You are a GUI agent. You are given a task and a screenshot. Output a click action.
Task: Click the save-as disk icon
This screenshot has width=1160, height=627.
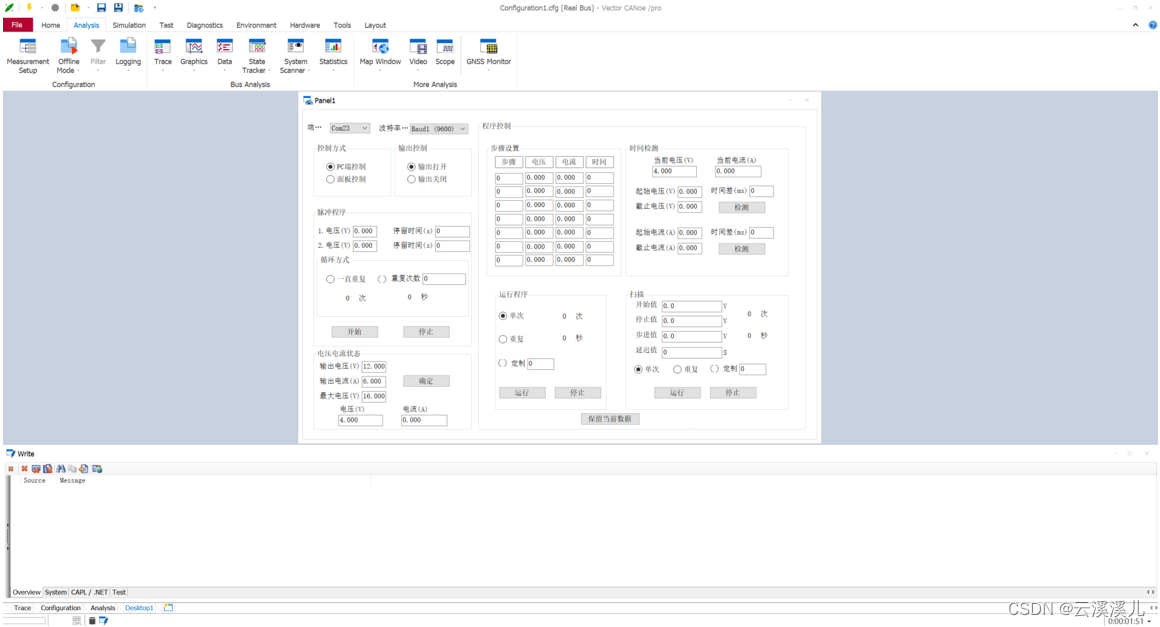click(118, 7)
